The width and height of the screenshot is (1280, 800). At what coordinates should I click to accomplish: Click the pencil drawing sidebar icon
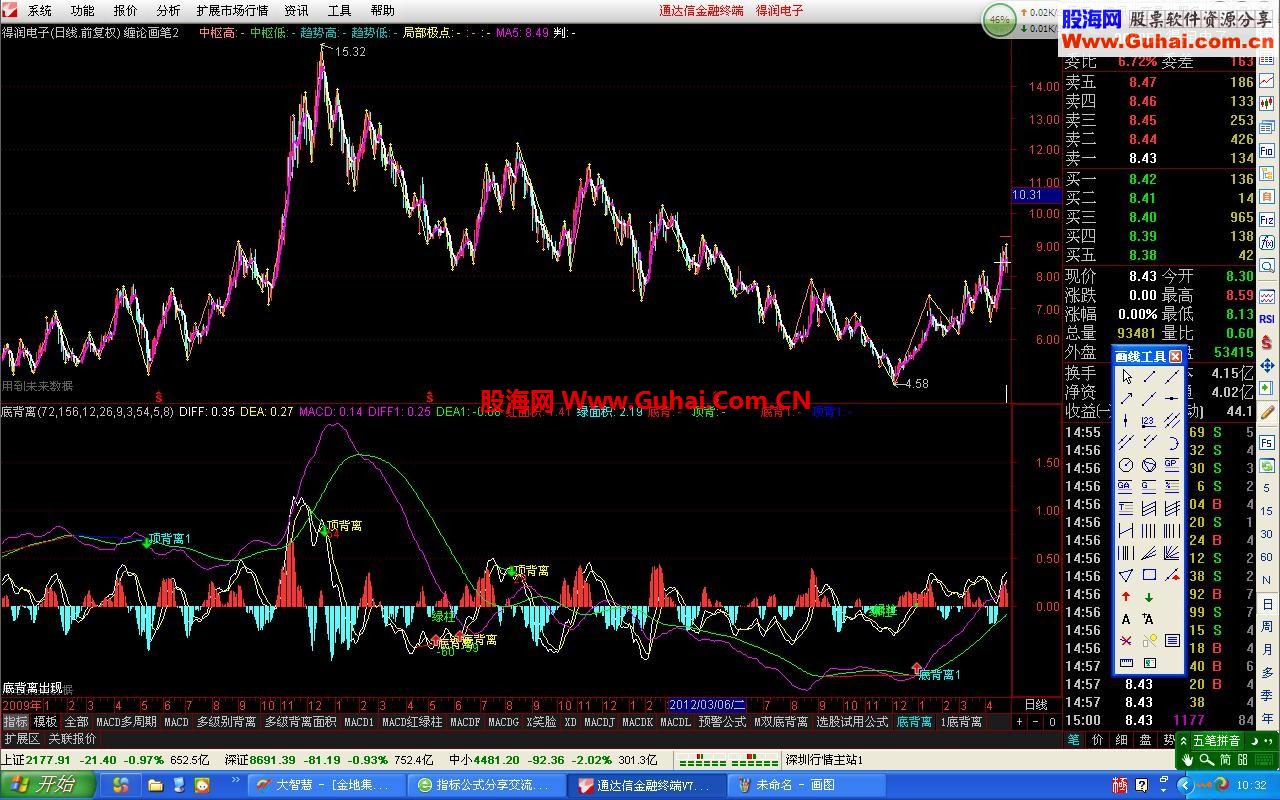(x=1267, y=411)
